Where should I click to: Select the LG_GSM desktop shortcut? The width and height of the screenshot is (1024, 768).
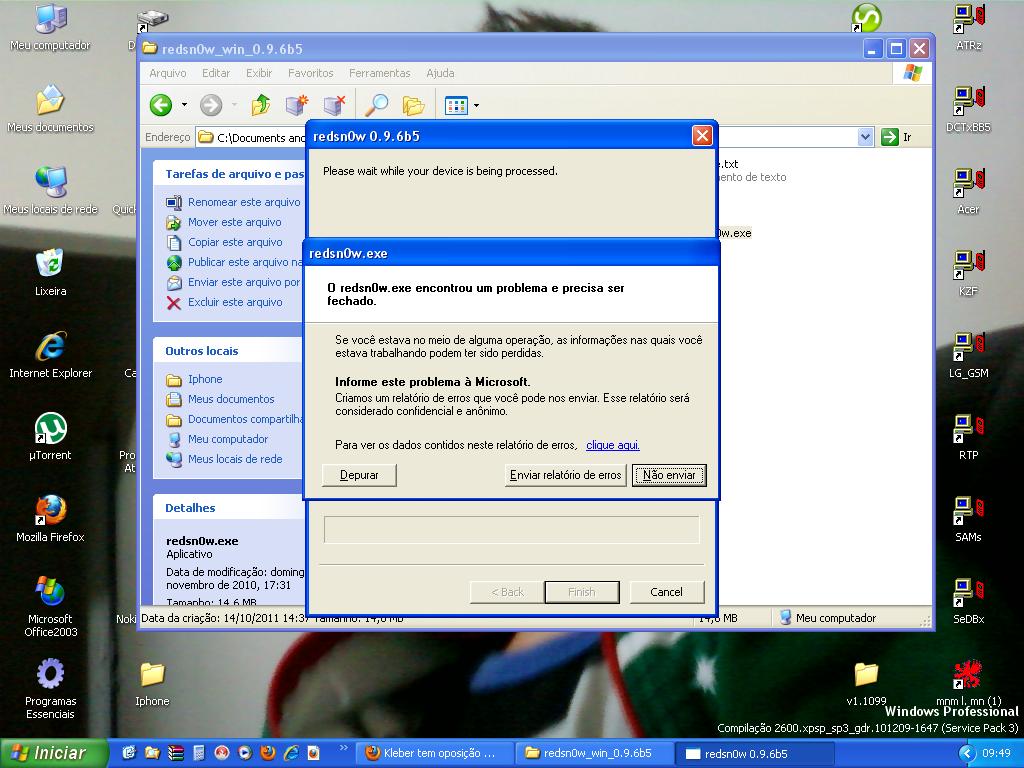(968, 355)
